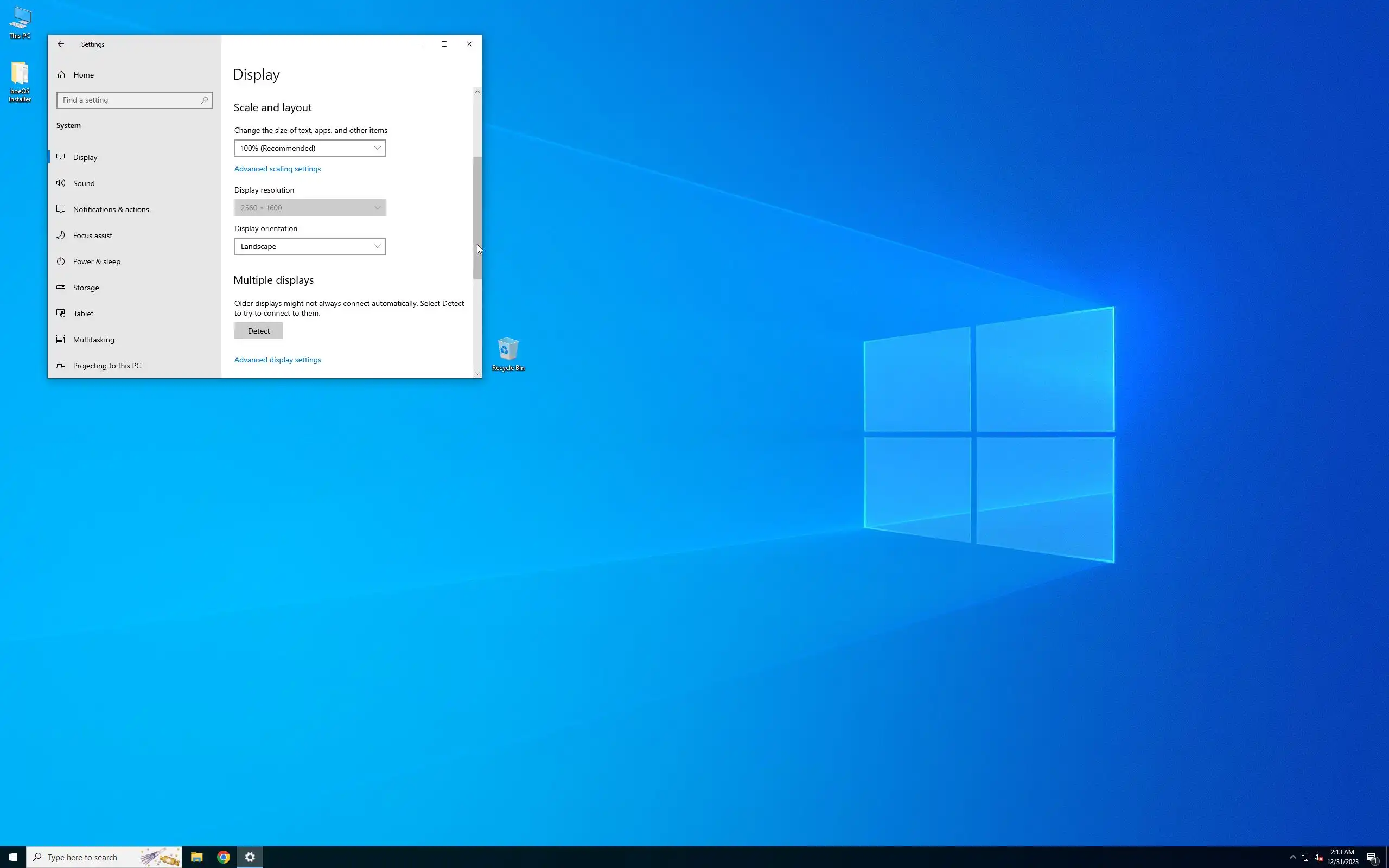Open the Display orientation Landscape dropdown
The height and width of the screenshot is (868, 1389).
point(310,246)
